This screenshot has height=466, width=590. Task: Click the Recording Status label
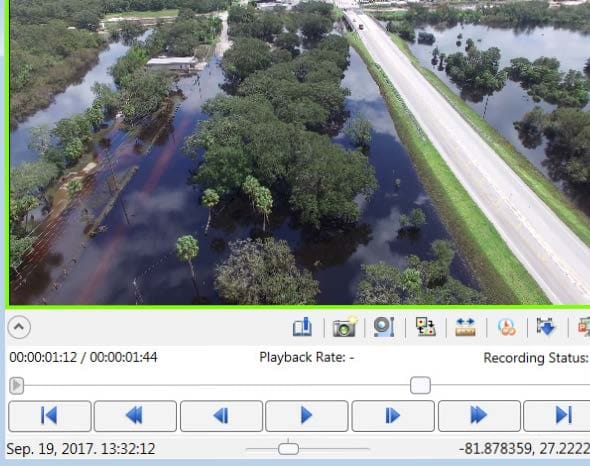536,358
